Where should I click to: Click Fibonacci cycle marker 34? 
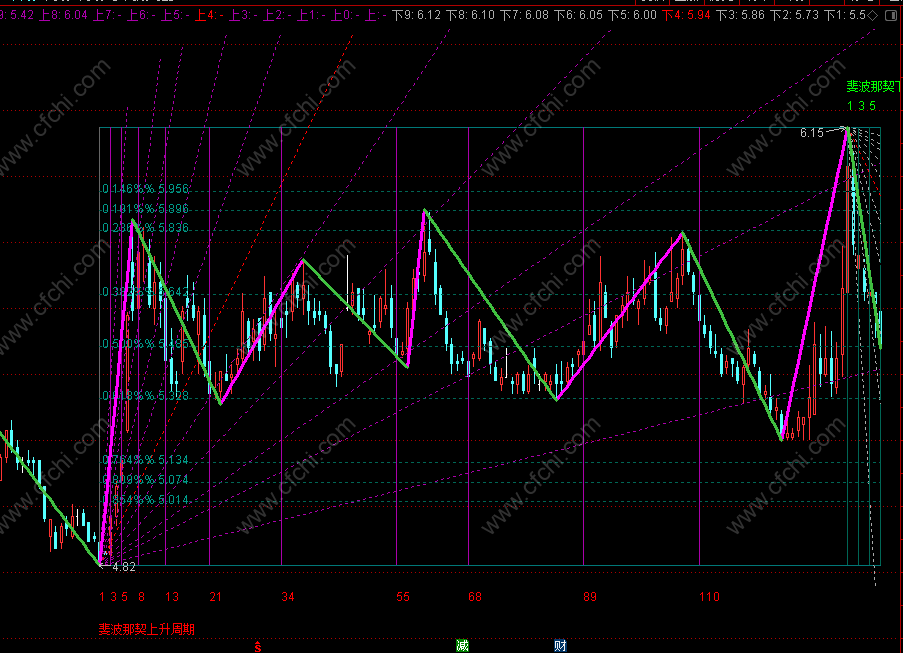point(288,597)
